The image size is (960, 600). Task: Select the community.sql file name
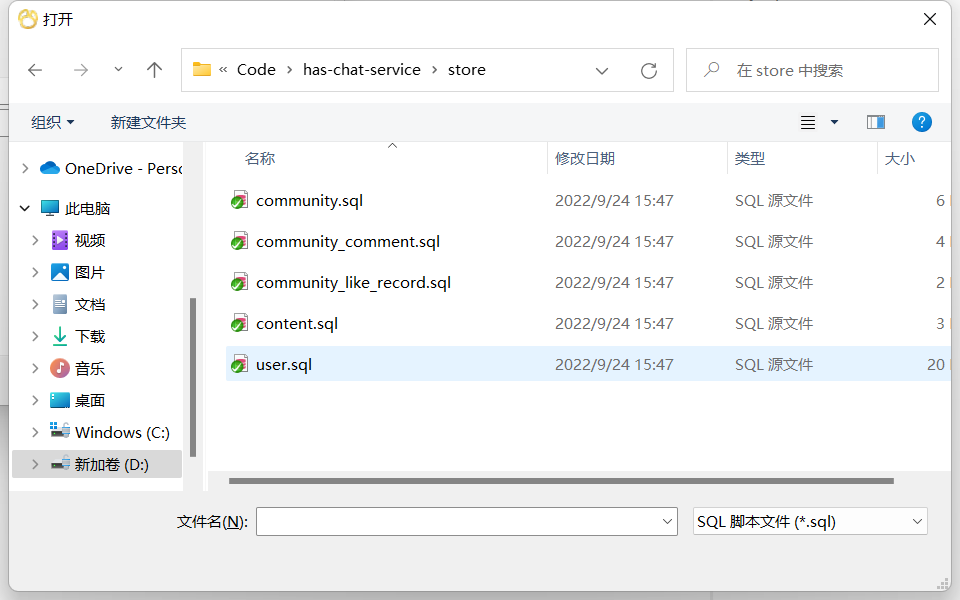coord(309,201)
